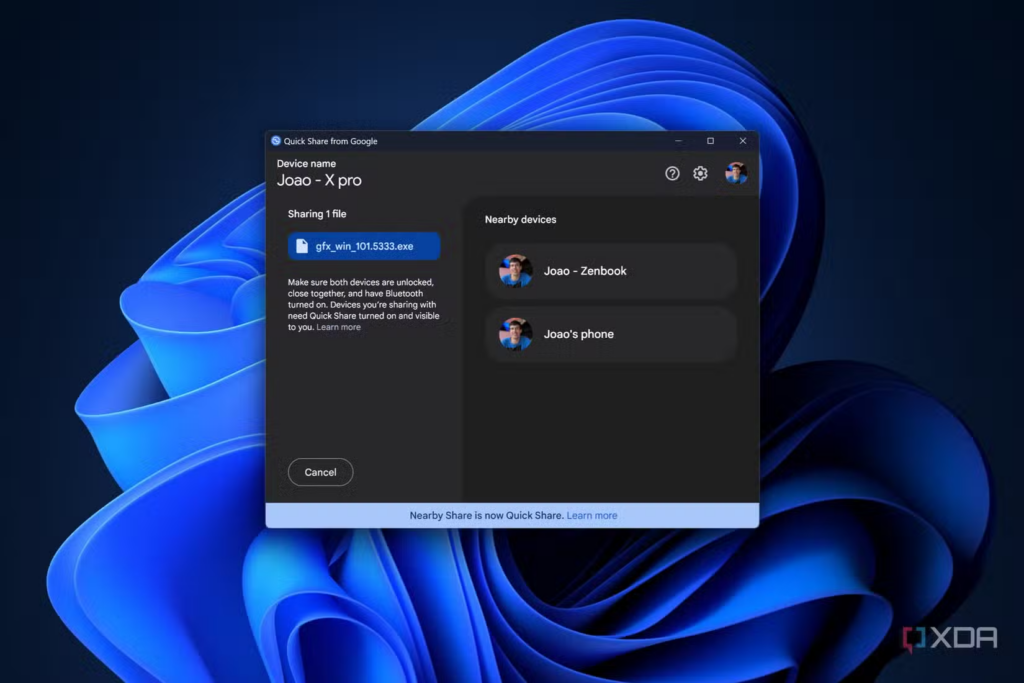Cancel the file sharing
The width and height of the screenshot is (1024, 683).
(320, 472)
